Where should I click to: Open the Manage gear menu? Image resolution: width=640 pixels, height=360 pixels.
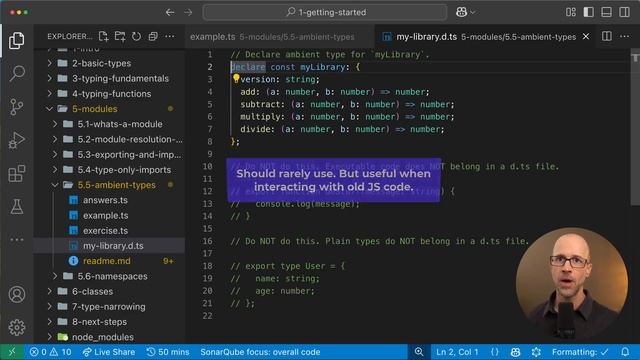point(17,327)
